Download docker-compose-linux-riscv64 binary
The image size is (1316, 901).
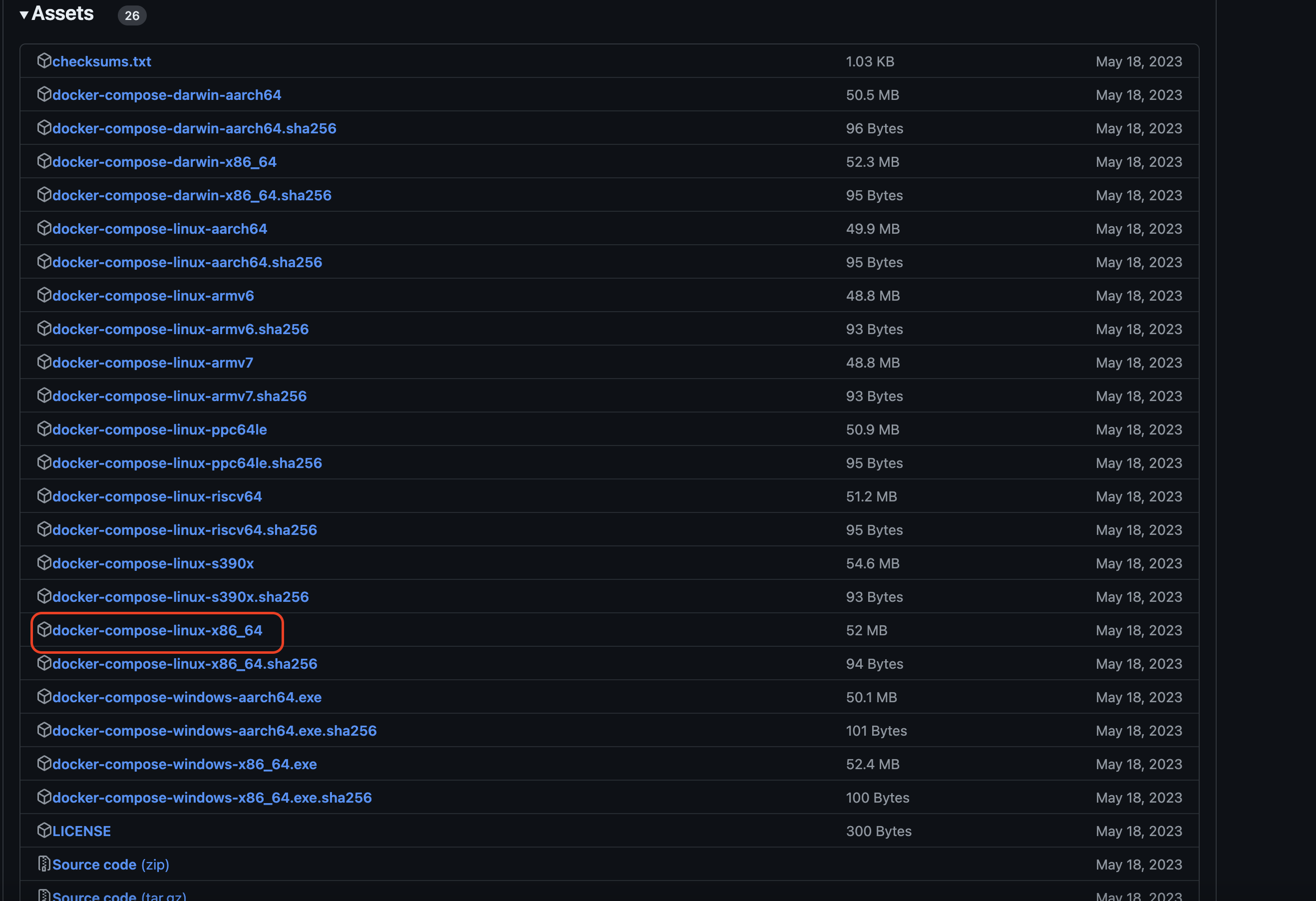point(157,496)
